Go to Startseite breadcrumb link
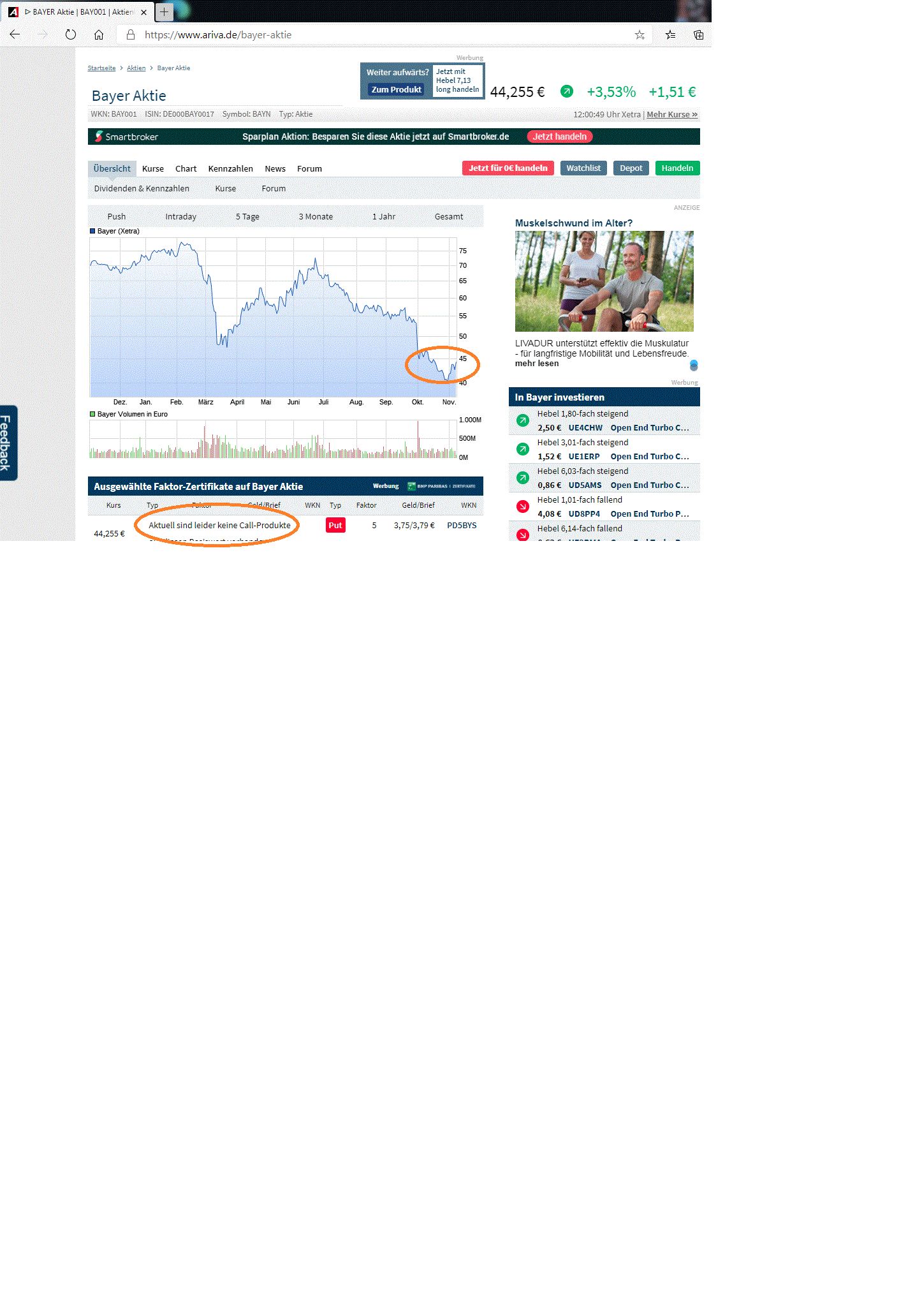This screenshot has height=1316, width=922. [x=101, y=68]
